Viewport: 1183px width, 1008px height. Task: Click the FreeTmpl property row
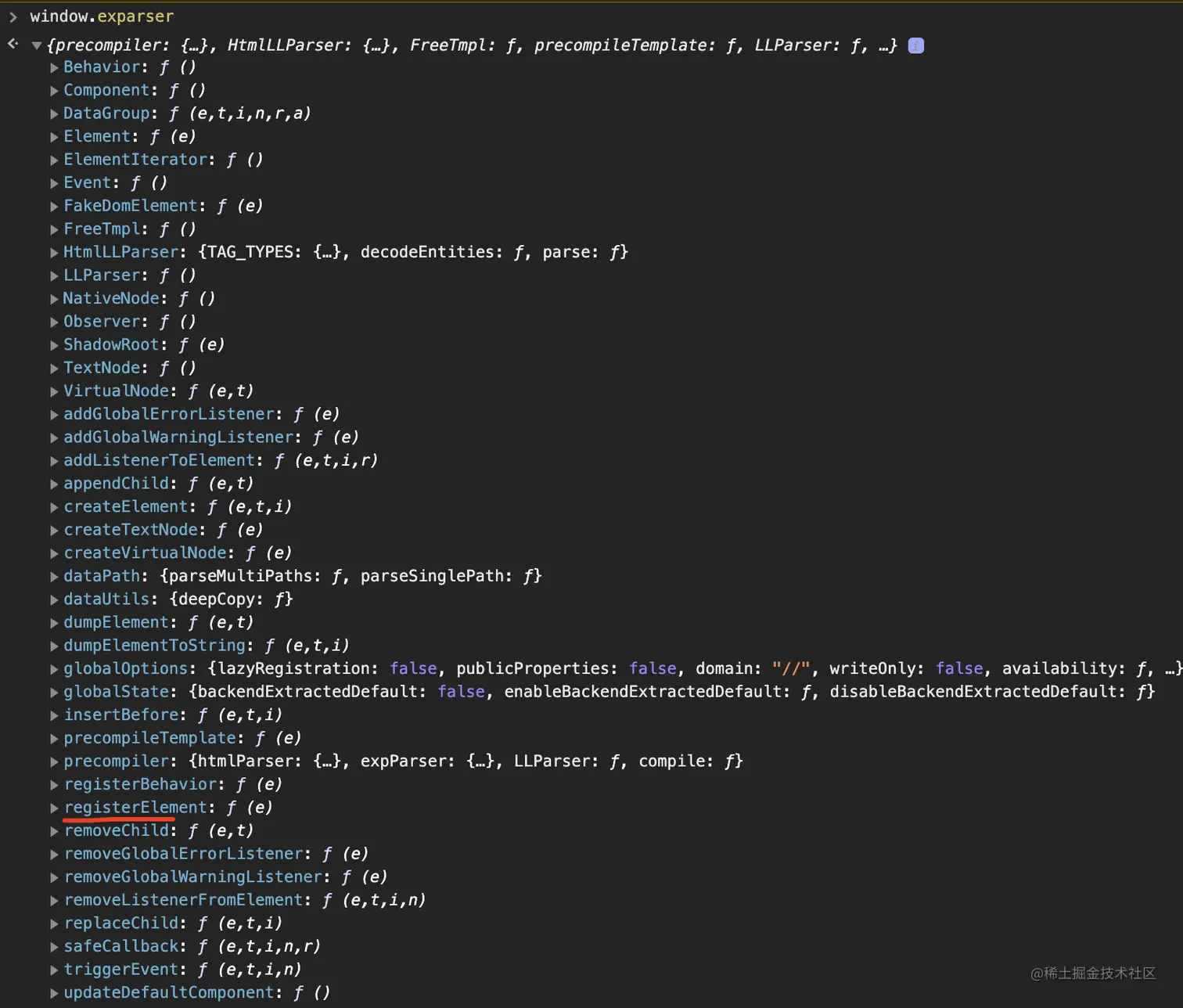tap(129, 229)
